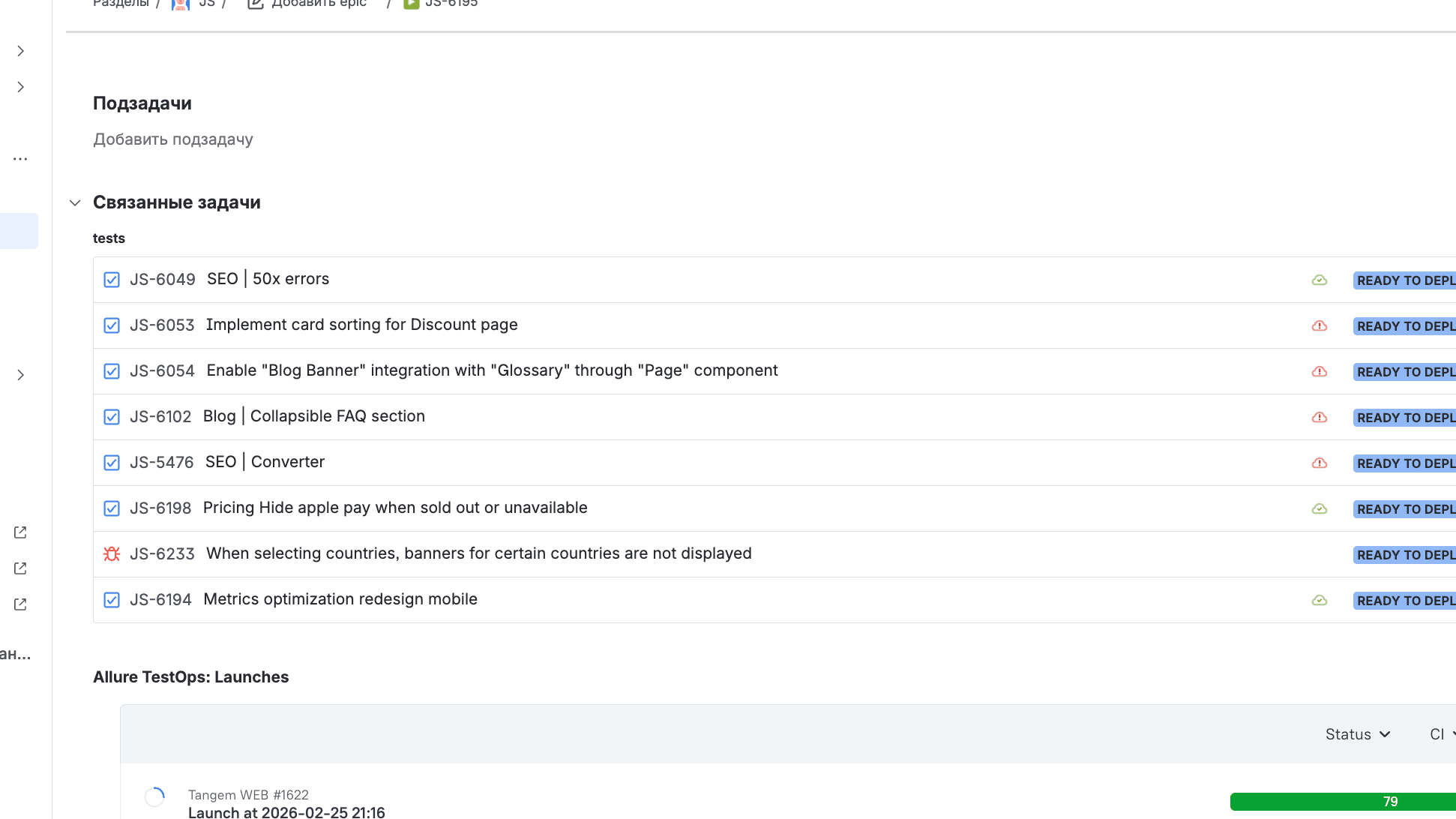This screenshot has height=819, width=1456.
Task: Click READY TO DEPLOY badge for JS-6194
Action: pyautogui.click(x=1404, y=601)
